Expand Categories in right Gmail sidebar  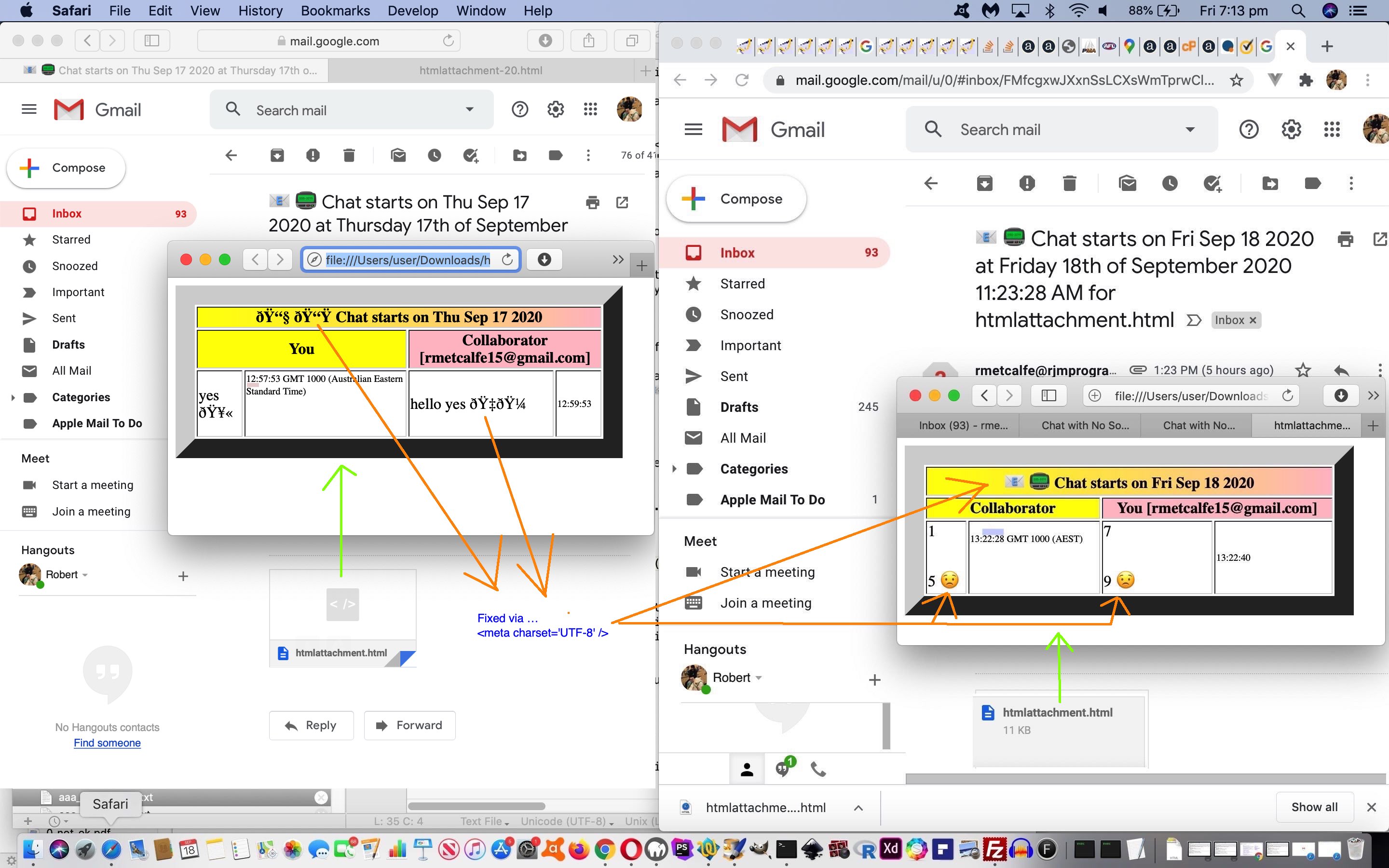(674, 468)
